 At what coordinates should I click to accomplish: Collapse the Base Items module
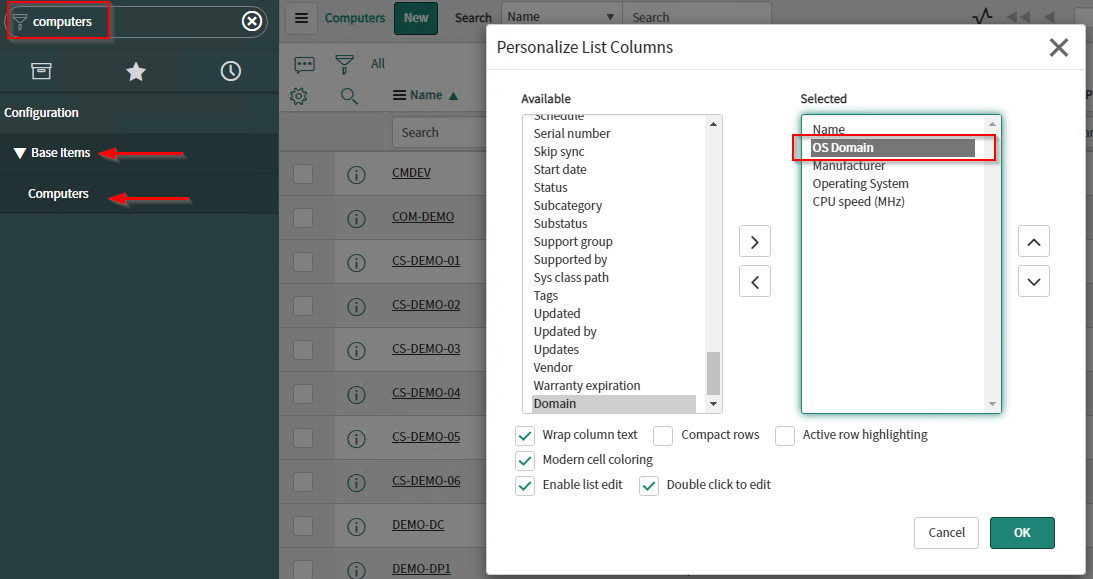point(20,153)
